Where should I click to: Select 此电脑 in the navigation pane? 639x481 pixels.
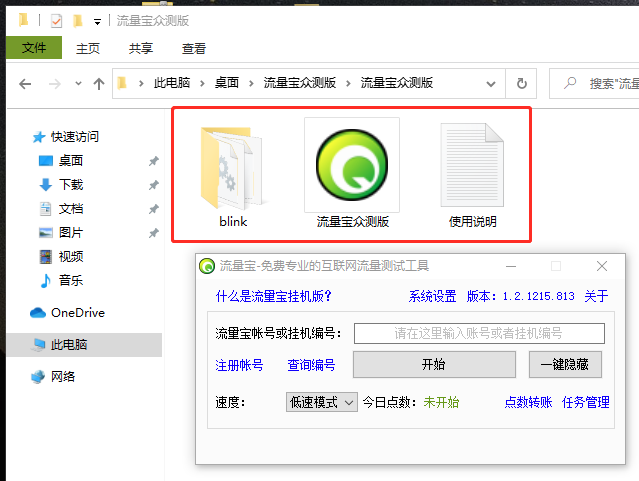(x=84, y=345)
